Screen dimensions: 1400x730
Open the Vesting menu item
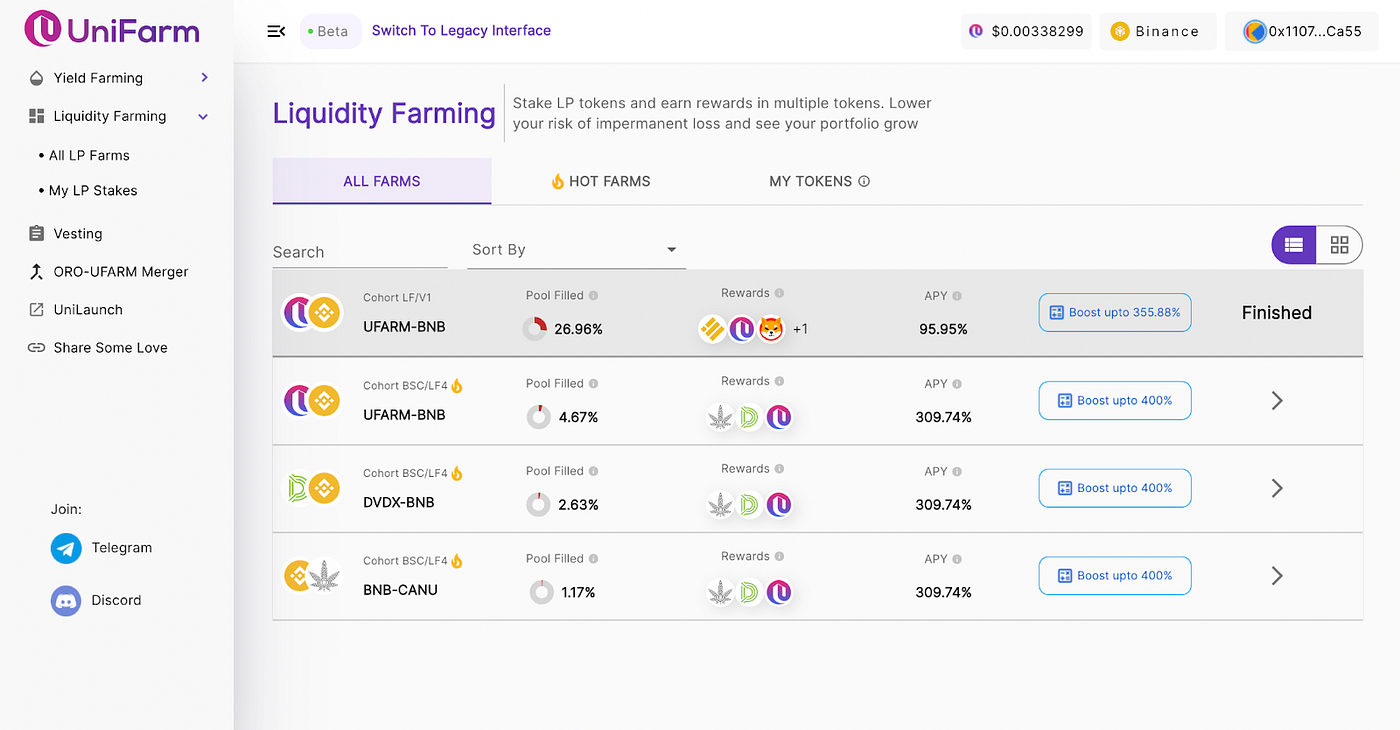[x=78, y=233]
